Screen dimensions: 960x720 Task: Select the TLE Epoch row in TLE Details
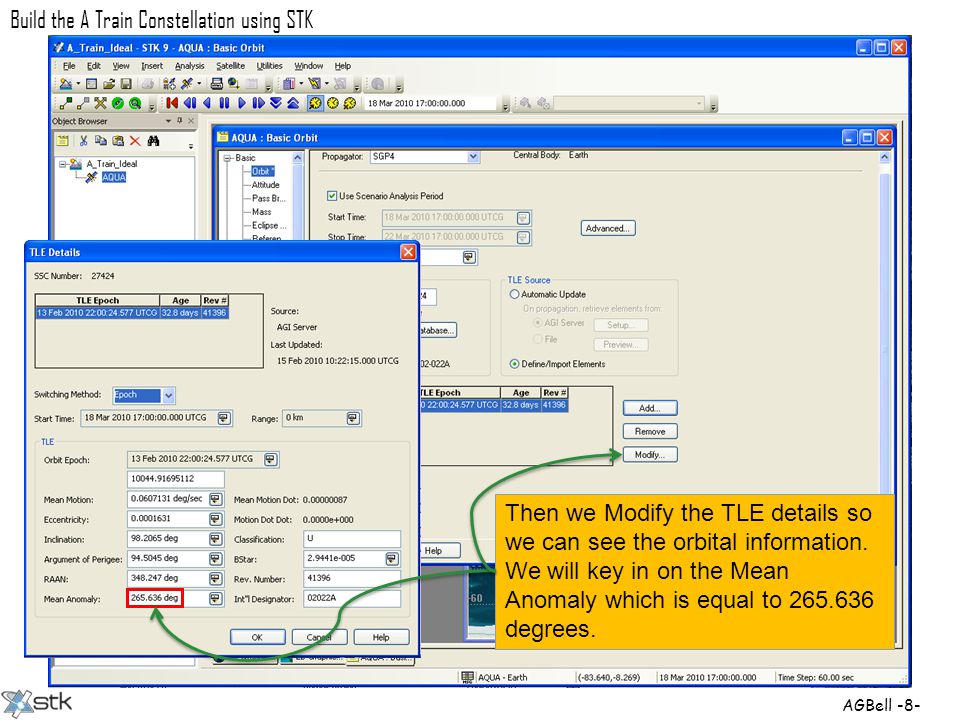132,313
